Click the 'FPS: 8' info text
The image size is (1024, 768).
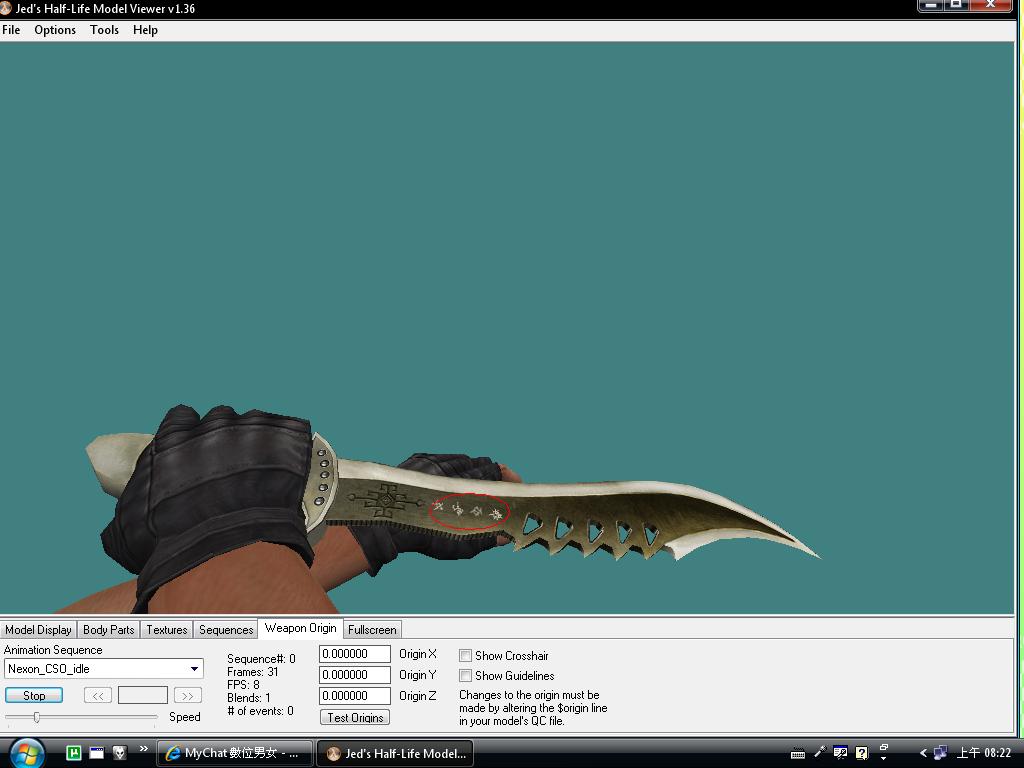tap(243, 685)
